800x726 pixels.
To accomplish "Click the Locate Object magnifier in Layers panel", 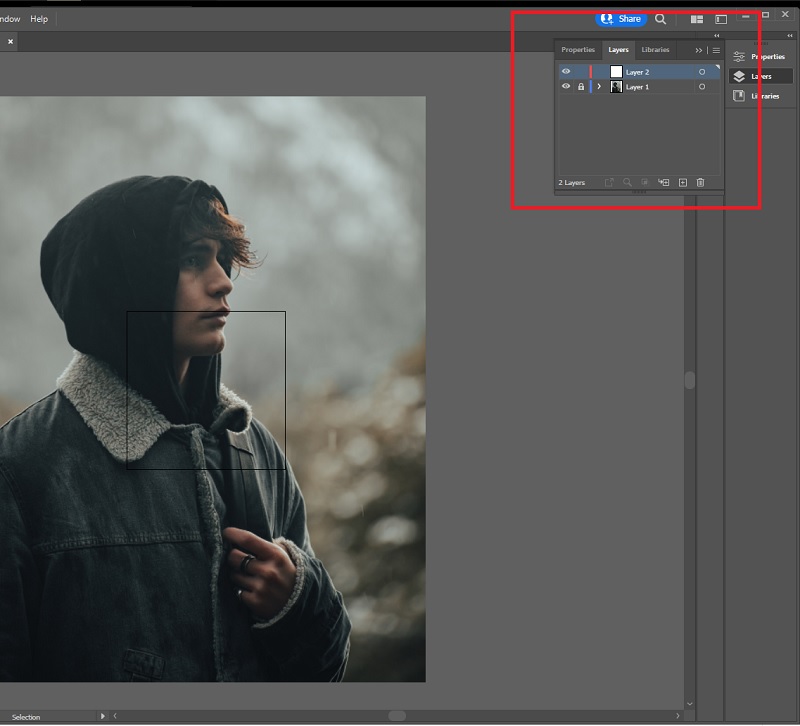I will coord(629,182).
